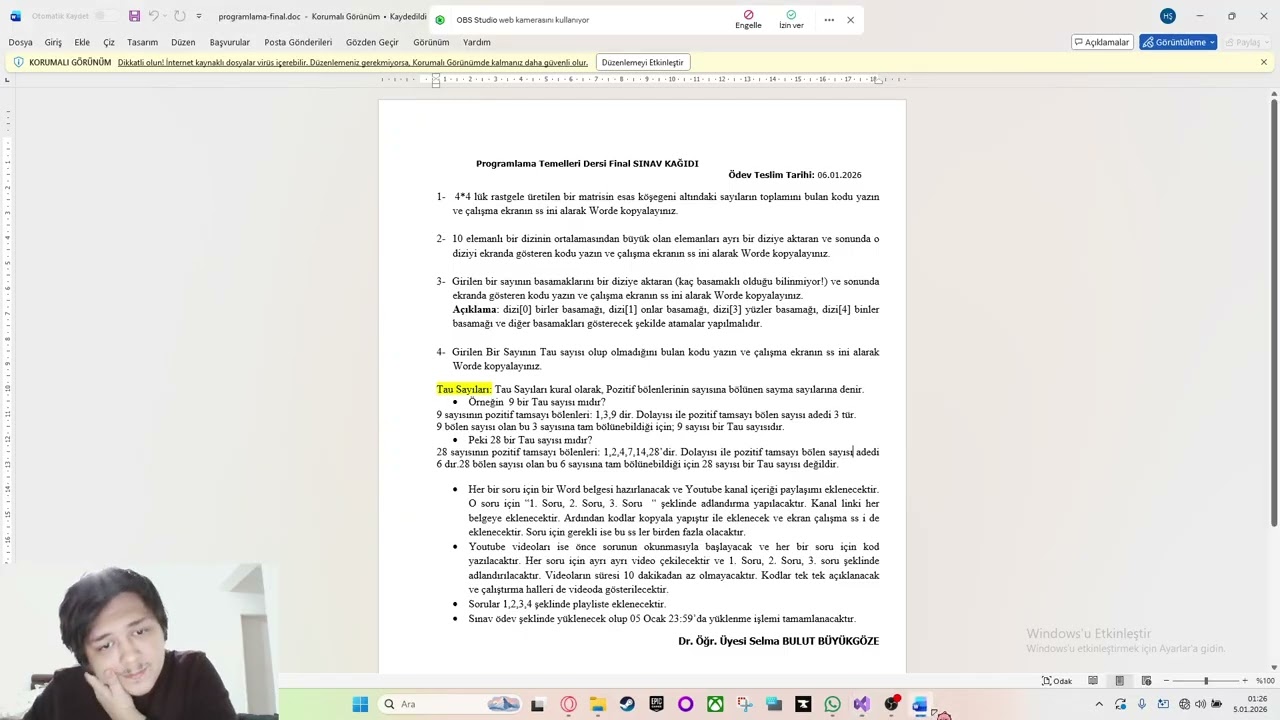Click the highlighted Tau Sayıları heading text

pyautogui.click(x=464, y=389)
